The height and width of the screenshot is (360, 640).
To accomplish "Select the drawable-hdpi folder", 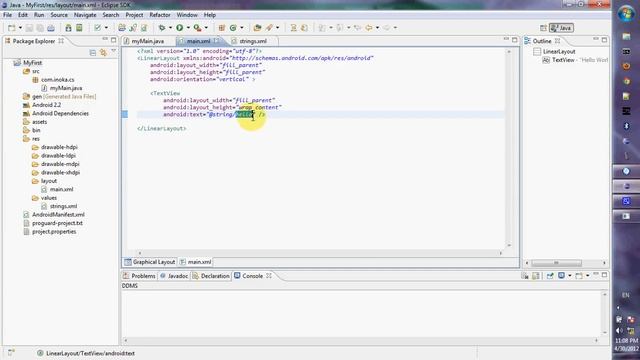I will point(59,147).
